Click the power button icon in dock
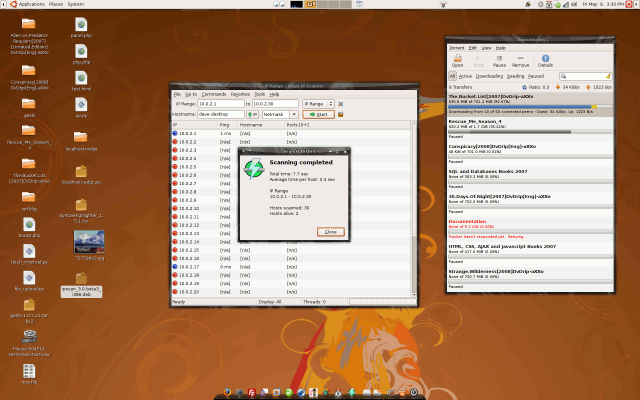The image size is (640, 400). pyautogui.click(x=414, y=393)
